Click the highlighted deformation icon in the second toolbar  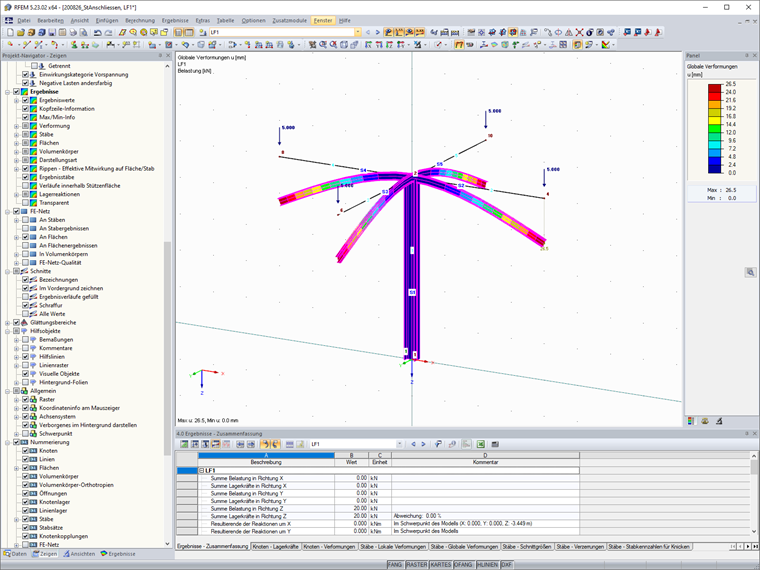459,45
